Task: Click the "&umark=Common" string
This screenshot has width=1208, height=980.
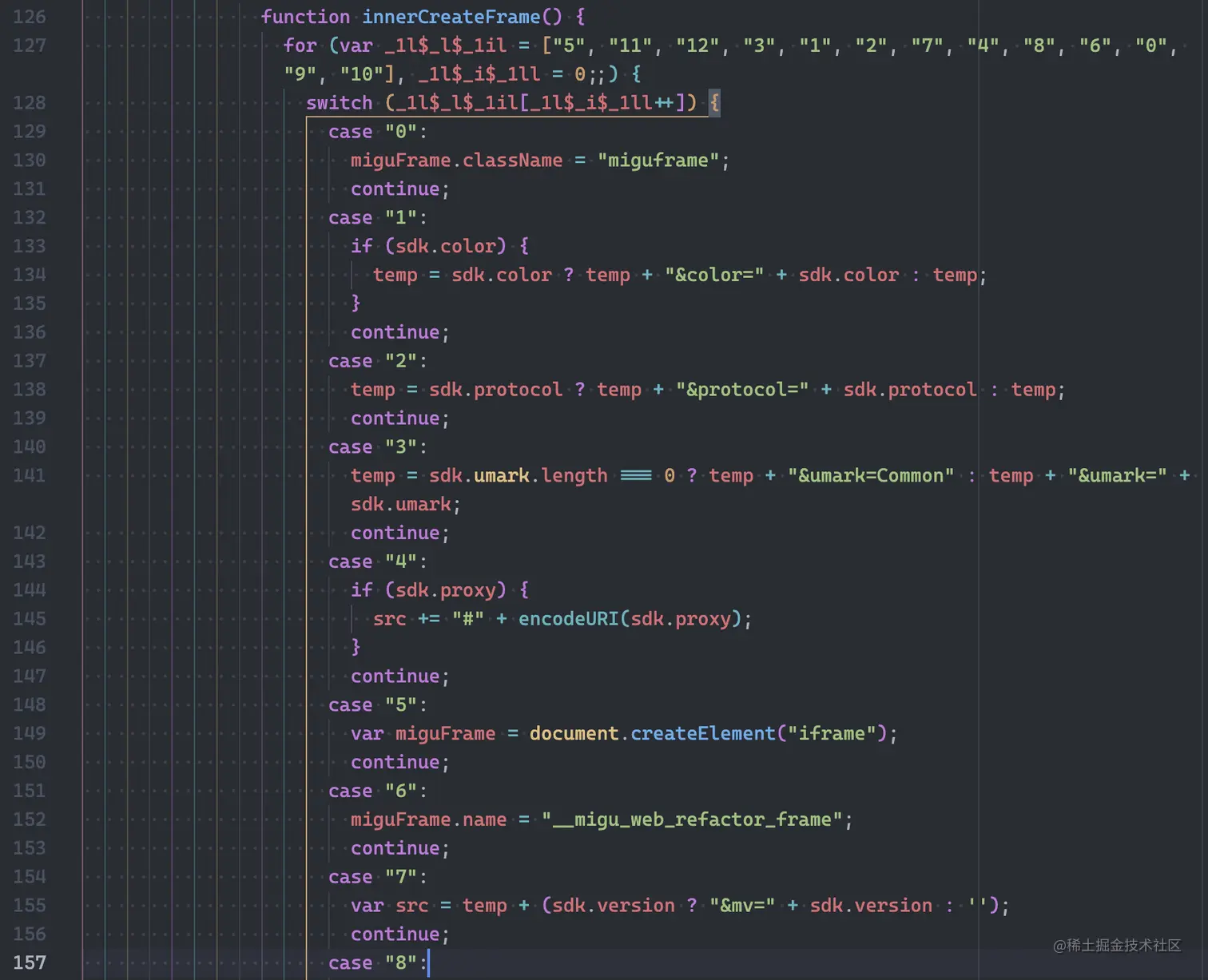Action: [x=871, y=476]
